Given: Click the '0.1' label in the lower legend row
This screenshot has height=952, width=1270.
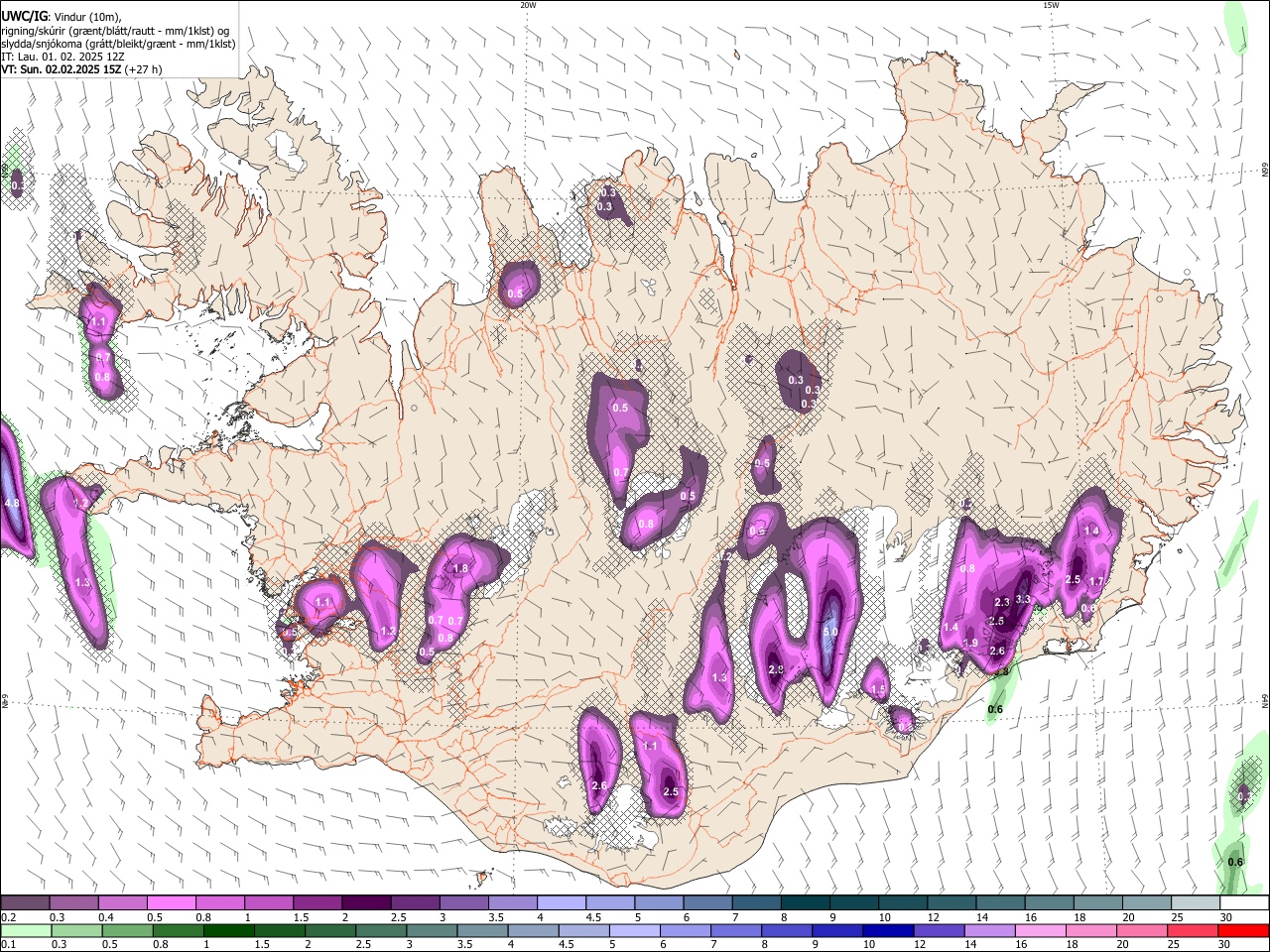Looking at the screenshot, I should [x=9, y=945].
